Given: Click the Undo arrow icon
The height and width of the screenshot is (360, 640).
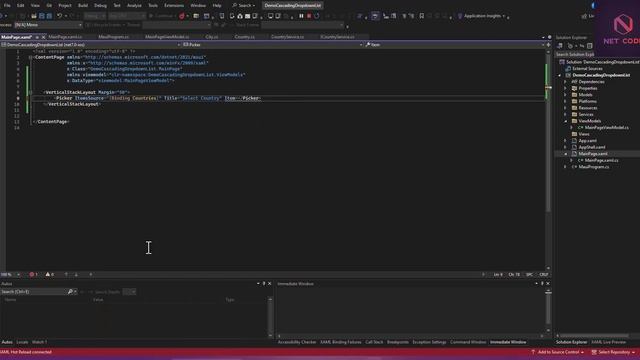Looking at the screenshot, I should tap(60, 16).
